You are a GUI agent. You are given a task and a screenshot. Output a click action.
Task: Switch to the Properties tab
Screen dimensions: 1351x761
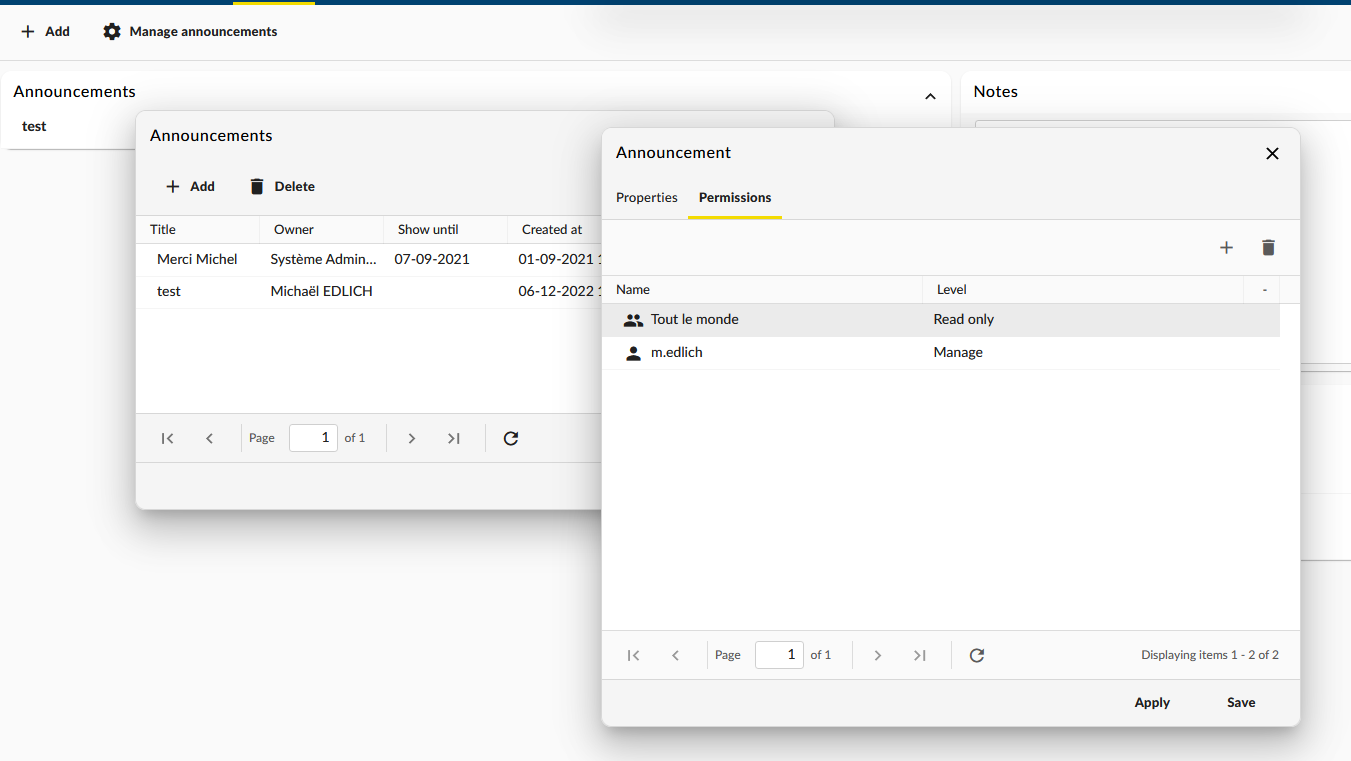coord(646,197)
